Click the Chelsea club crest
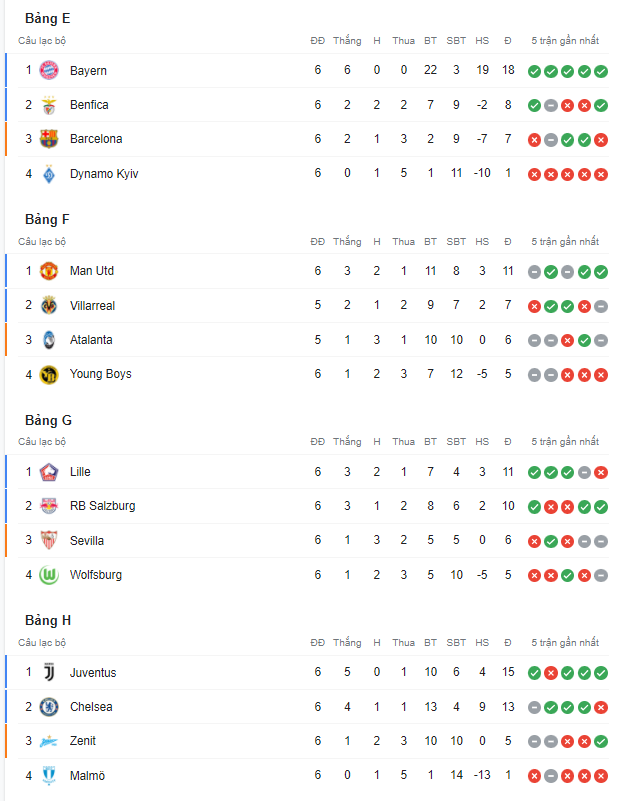The height and width of the screenshot is (801, 628). pyautogui.click(x=49, y=707)
